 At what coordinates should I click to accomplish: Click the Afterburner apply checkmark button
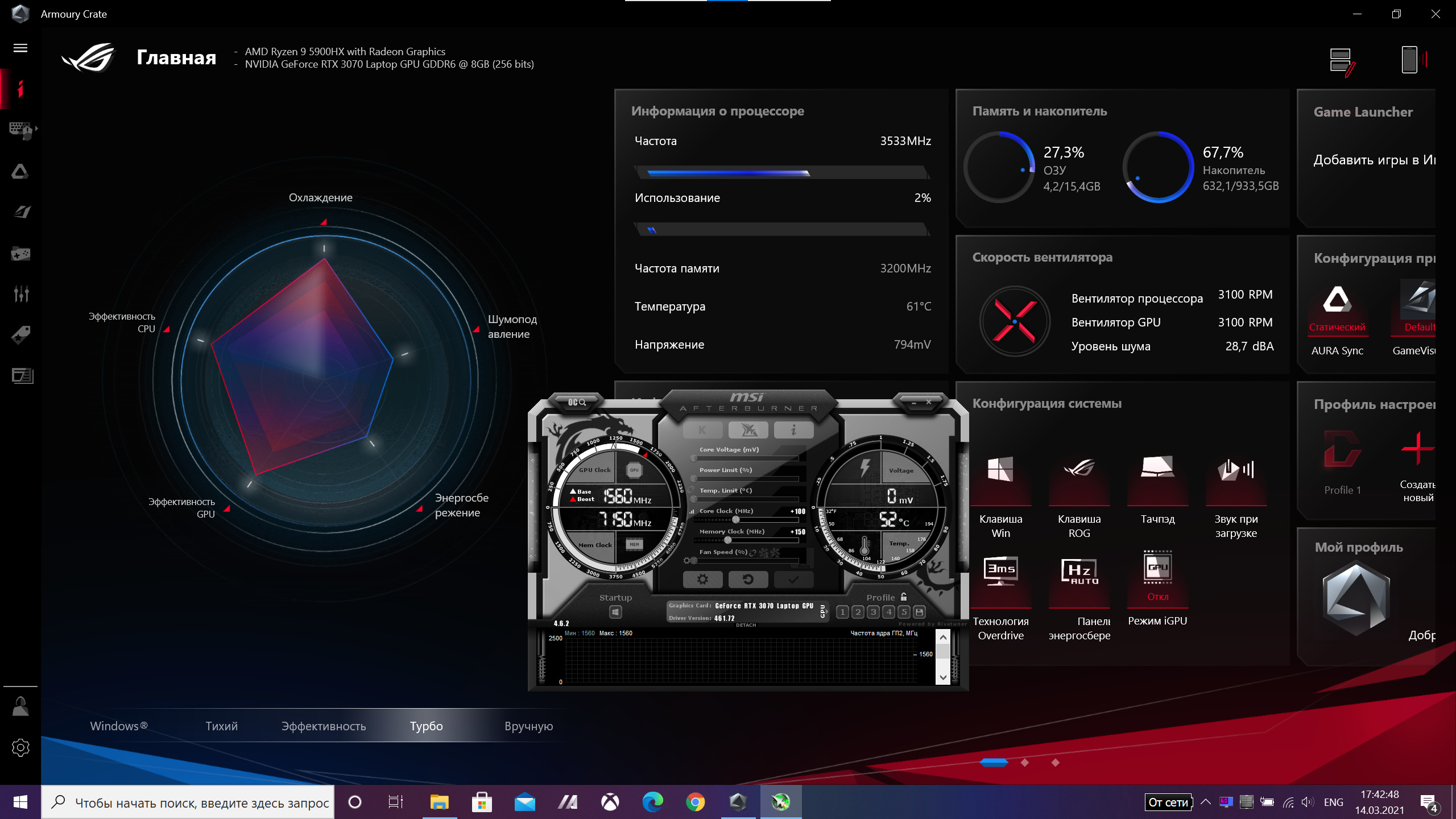click(x=793, y=579)
